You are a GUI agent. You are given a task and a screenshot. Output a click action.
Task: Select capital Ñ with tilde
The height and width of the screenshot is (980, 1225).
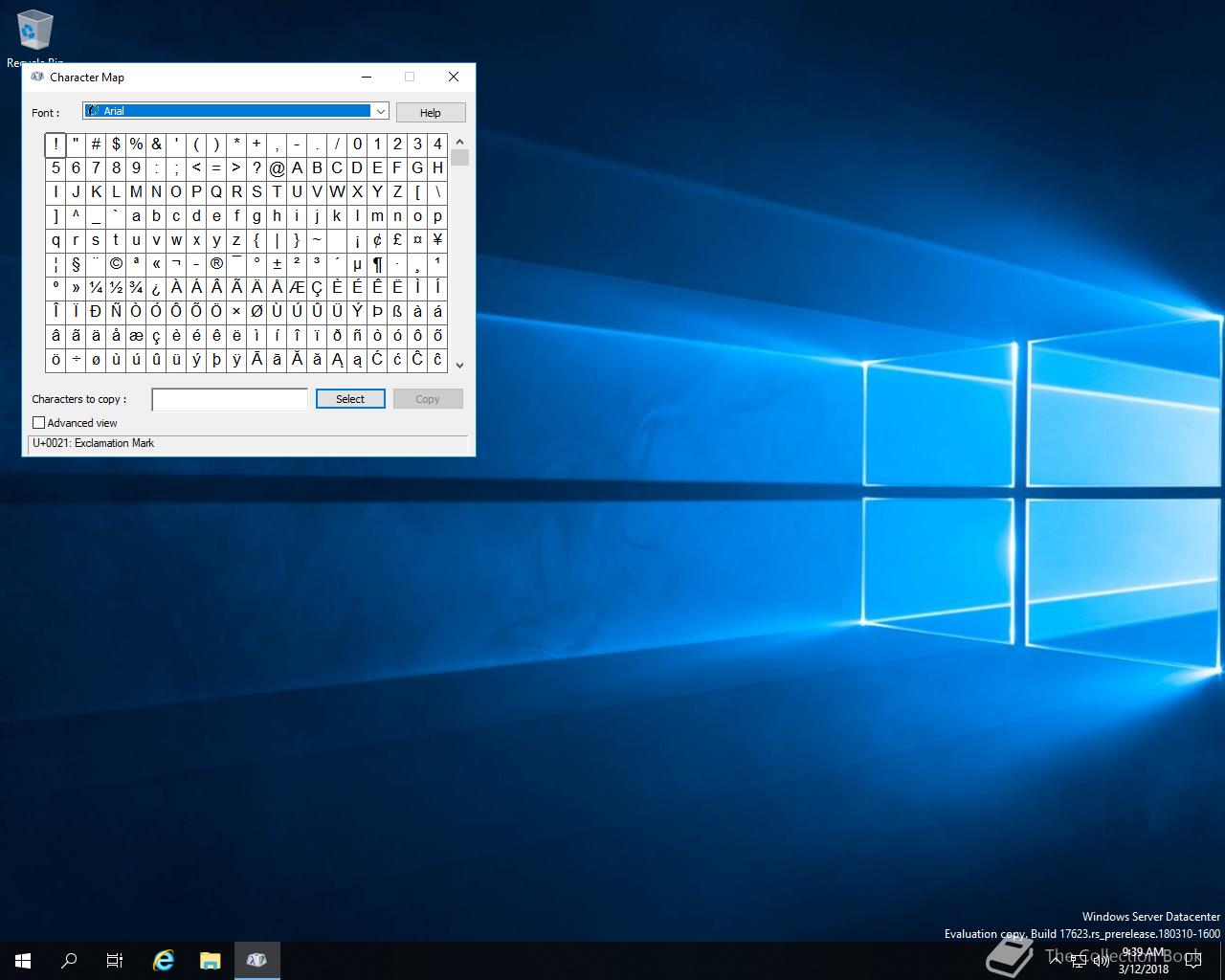pyautogui.click(x=116, y=311)
